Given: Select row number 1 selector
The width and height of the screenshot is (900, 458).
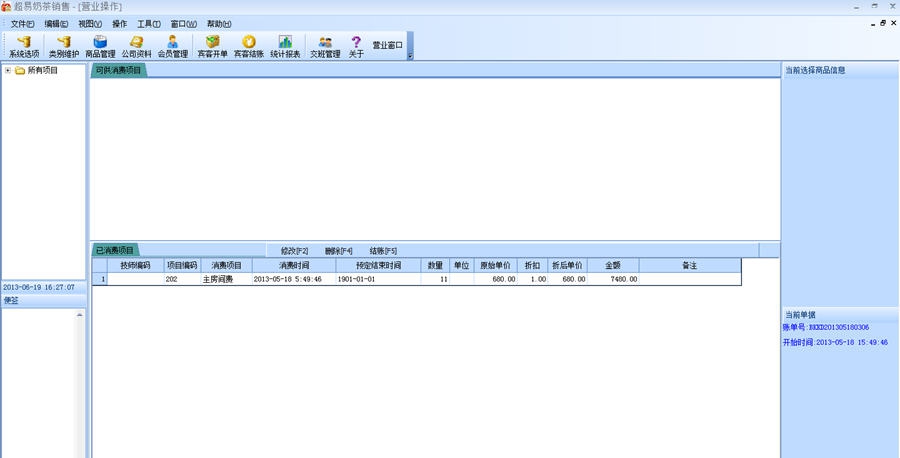Looking at the screenshot, I should click(x=100, y=279).
